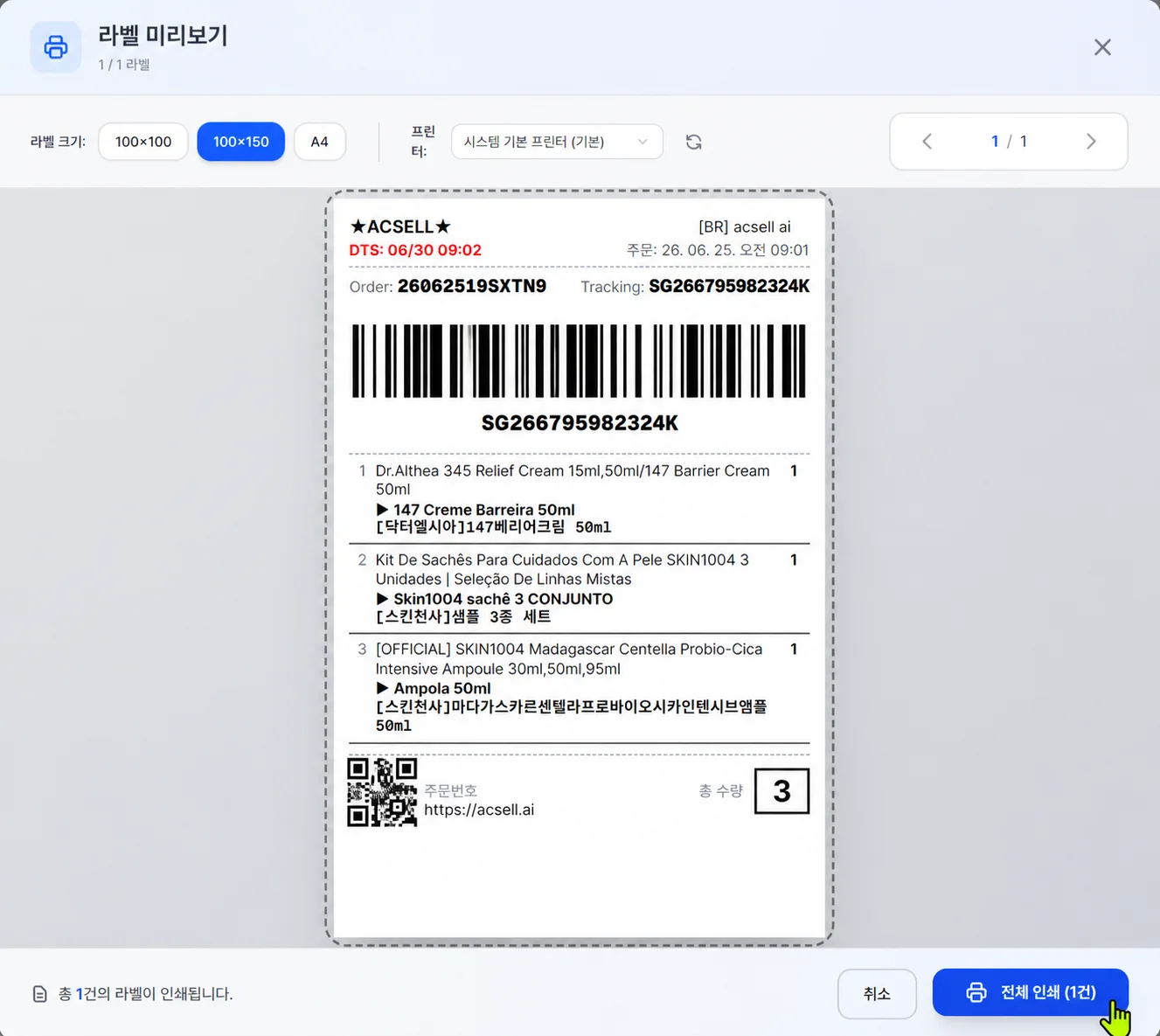Click the [BR] acsell ai store name
Screen dimensions: 1160x1036
(744, 226)
